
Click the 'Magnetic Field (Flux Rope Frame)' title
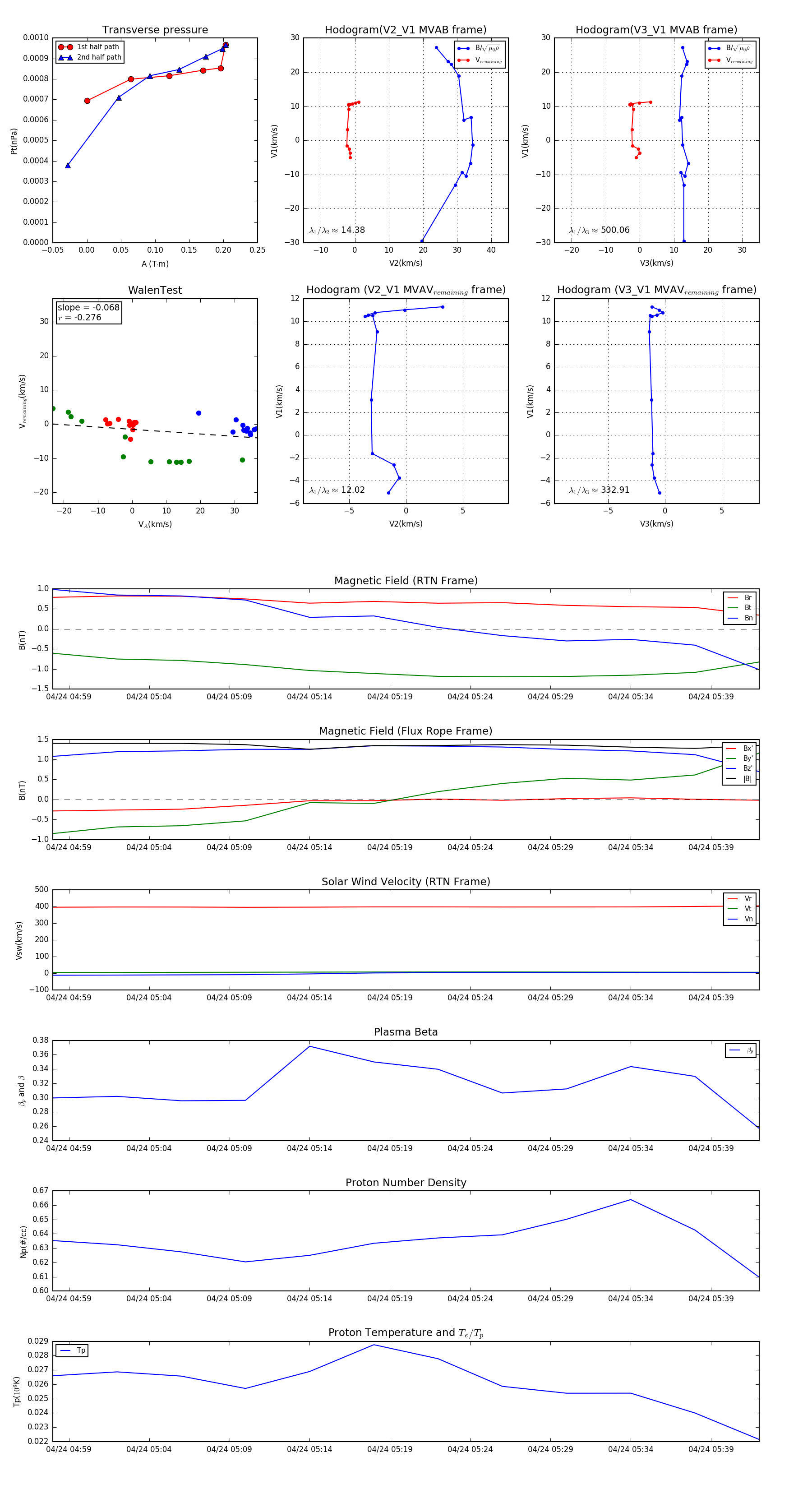coord(406,731)
